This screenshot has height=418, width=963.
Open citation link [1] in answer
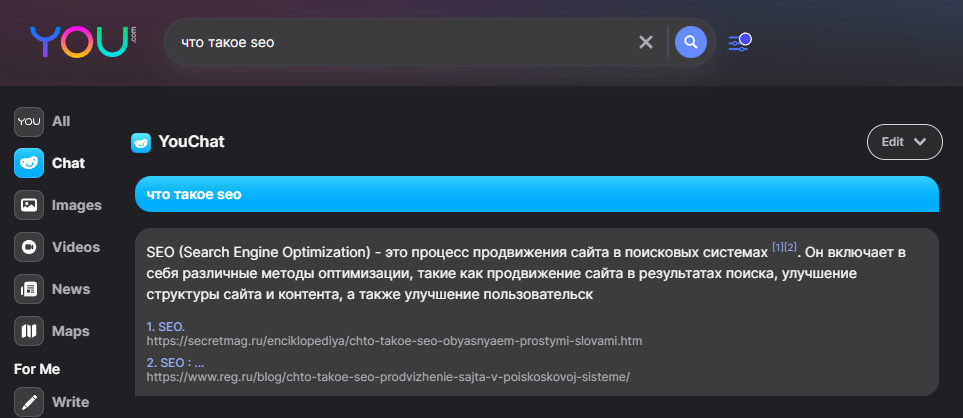pyautogui.click(x=778, y=246)
